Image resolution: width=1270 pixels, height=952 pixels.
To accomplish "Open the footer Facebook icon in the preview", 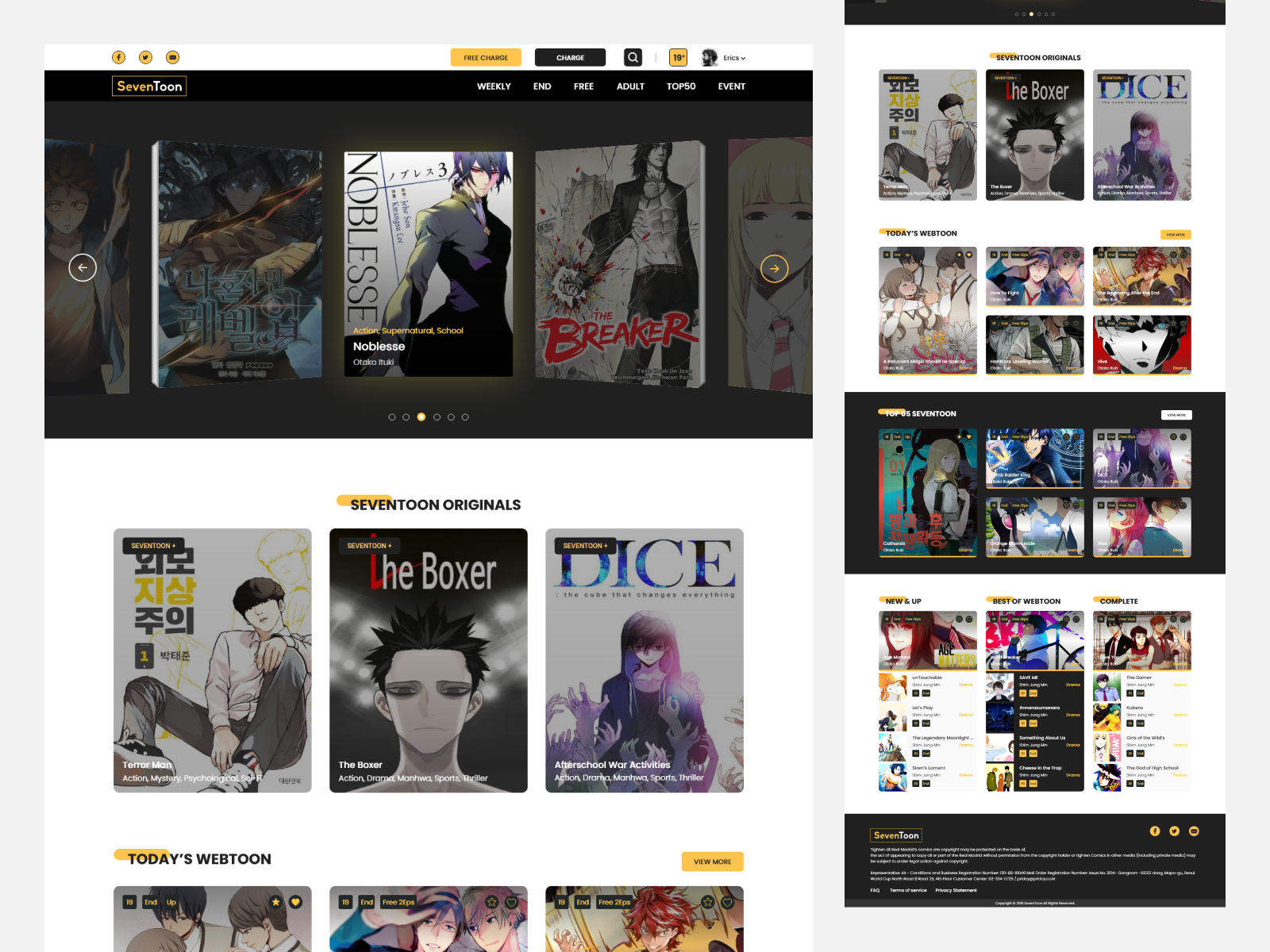I will 1155,831.
